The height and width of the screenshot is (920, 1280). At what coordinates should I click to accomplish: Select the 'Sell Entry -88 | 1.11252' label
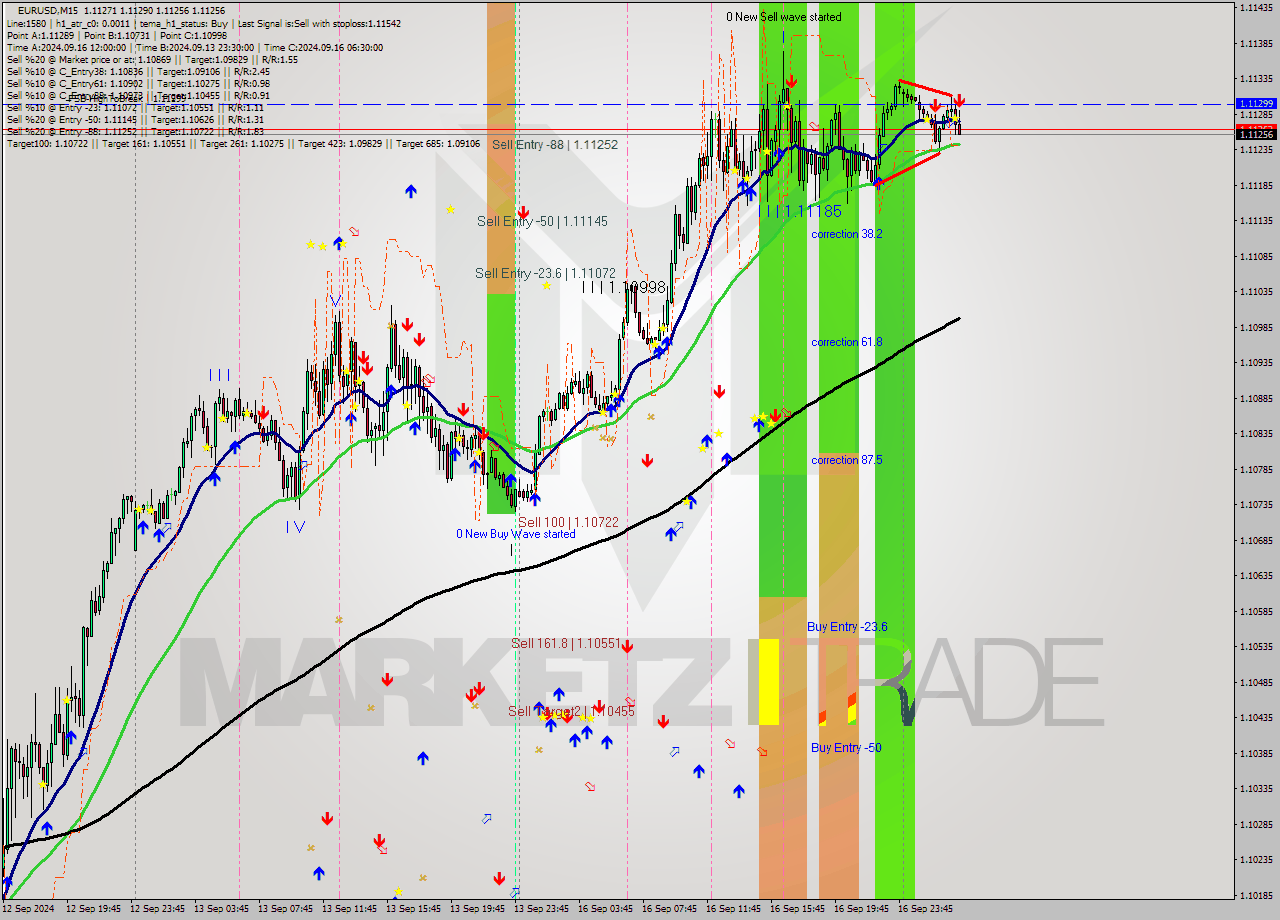click(554, 145)
